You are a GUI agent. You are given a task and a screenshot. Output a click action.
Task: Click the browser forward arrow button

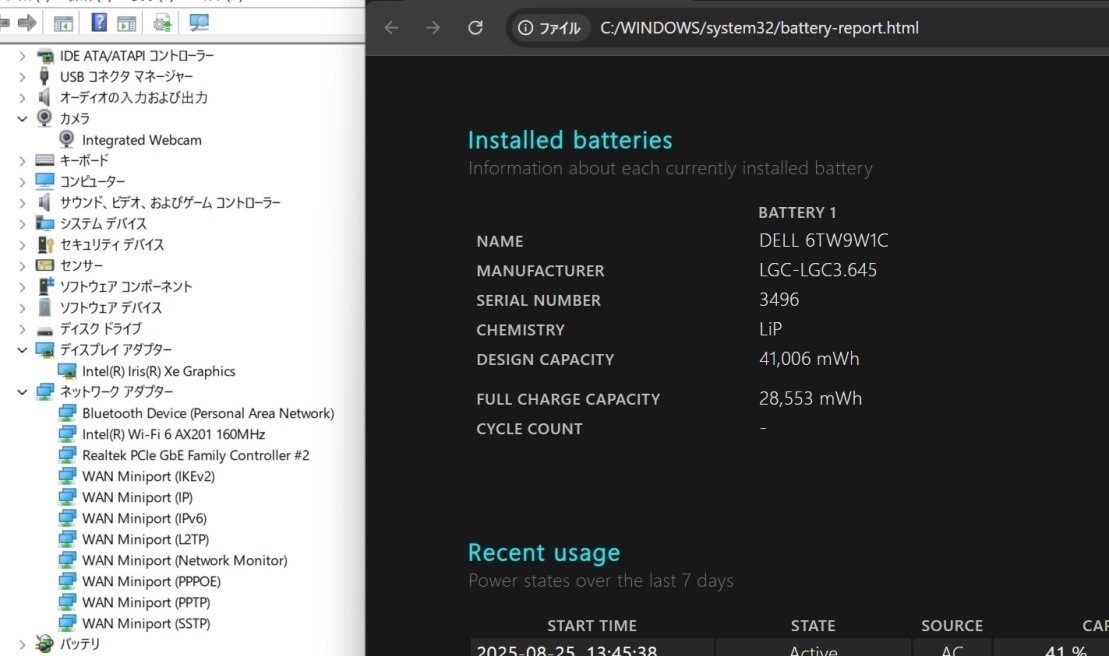pos(433,28)
